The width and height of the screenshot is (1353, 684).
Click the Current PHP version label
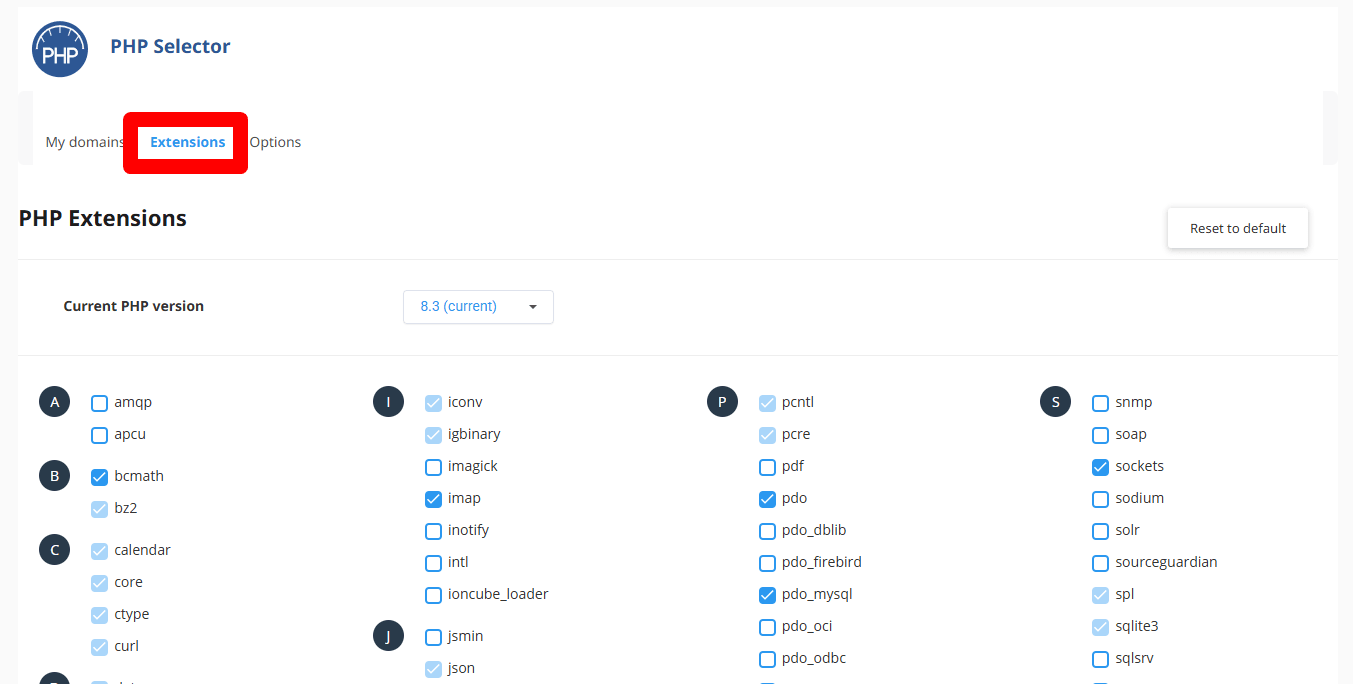pos(133,306)
